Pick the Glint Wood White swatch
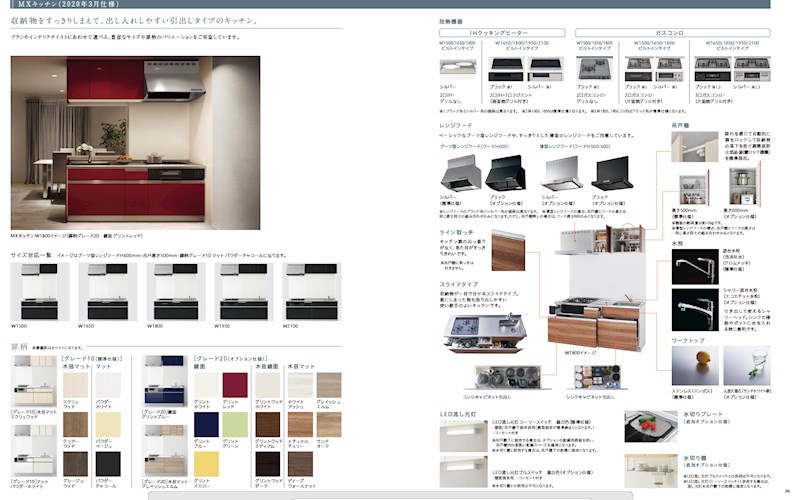 coord(268,385)
